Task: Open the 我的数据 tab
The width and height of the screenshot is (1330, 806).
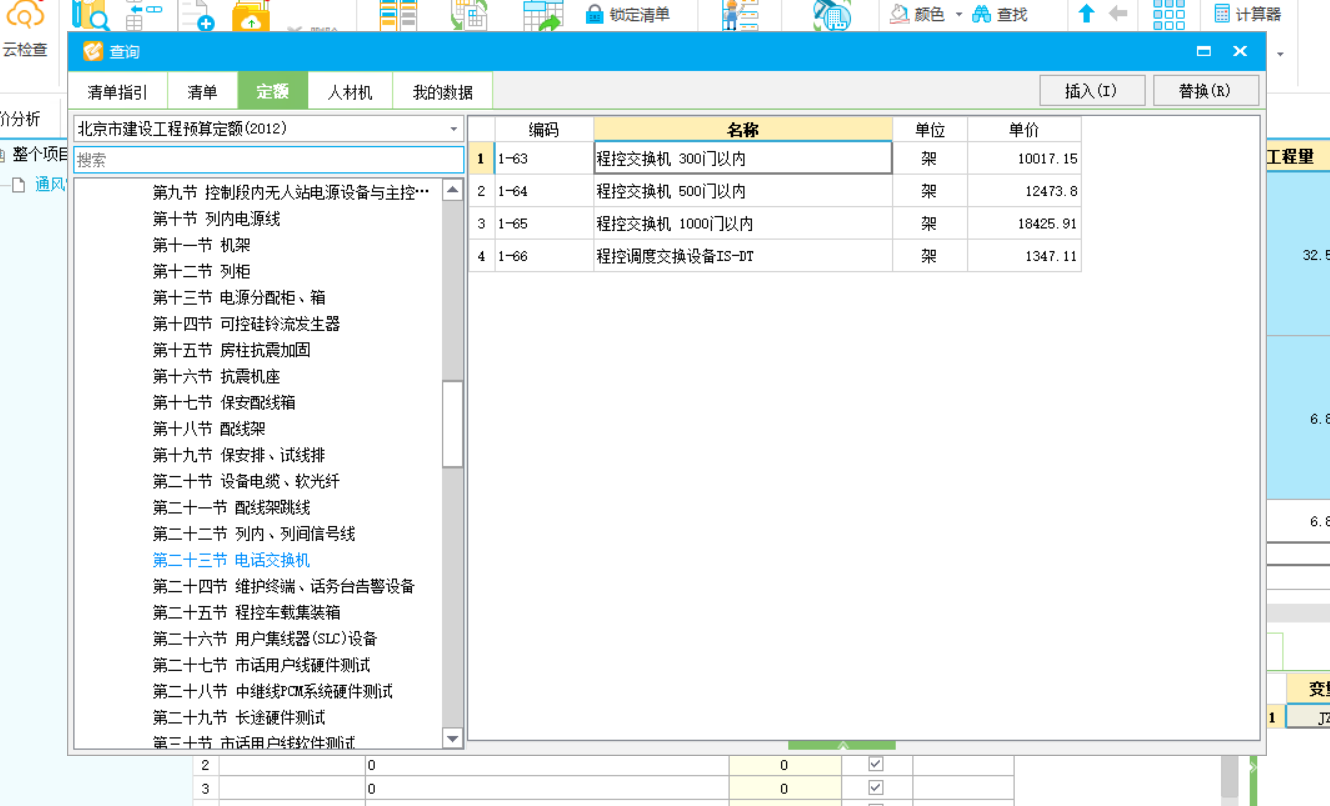Action: point(443,92)
